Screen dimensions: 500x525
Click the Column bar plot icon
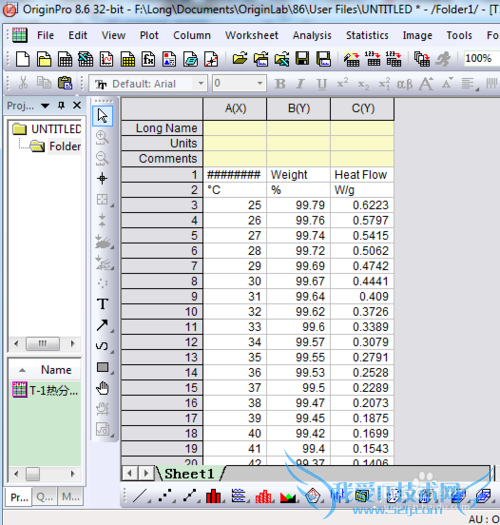(x=214, y=496)
